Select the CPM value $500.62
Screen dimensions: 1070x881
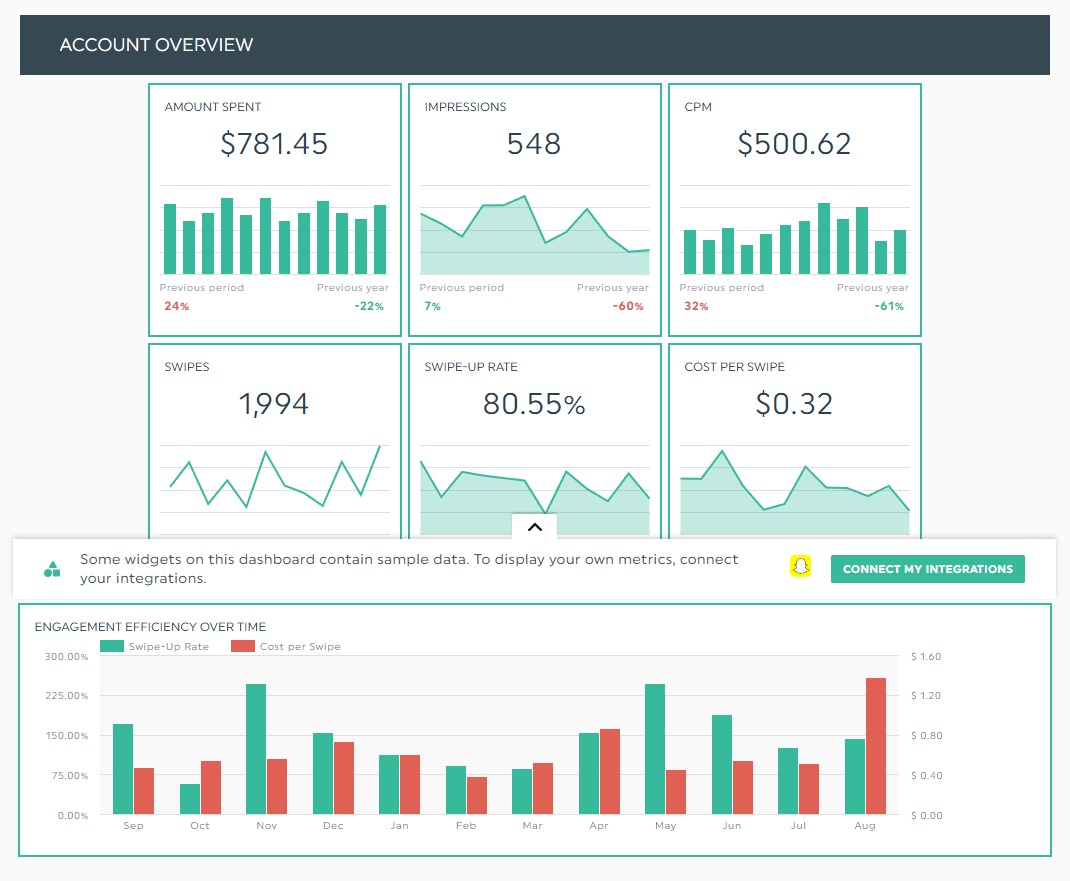[x=794, y=144]
